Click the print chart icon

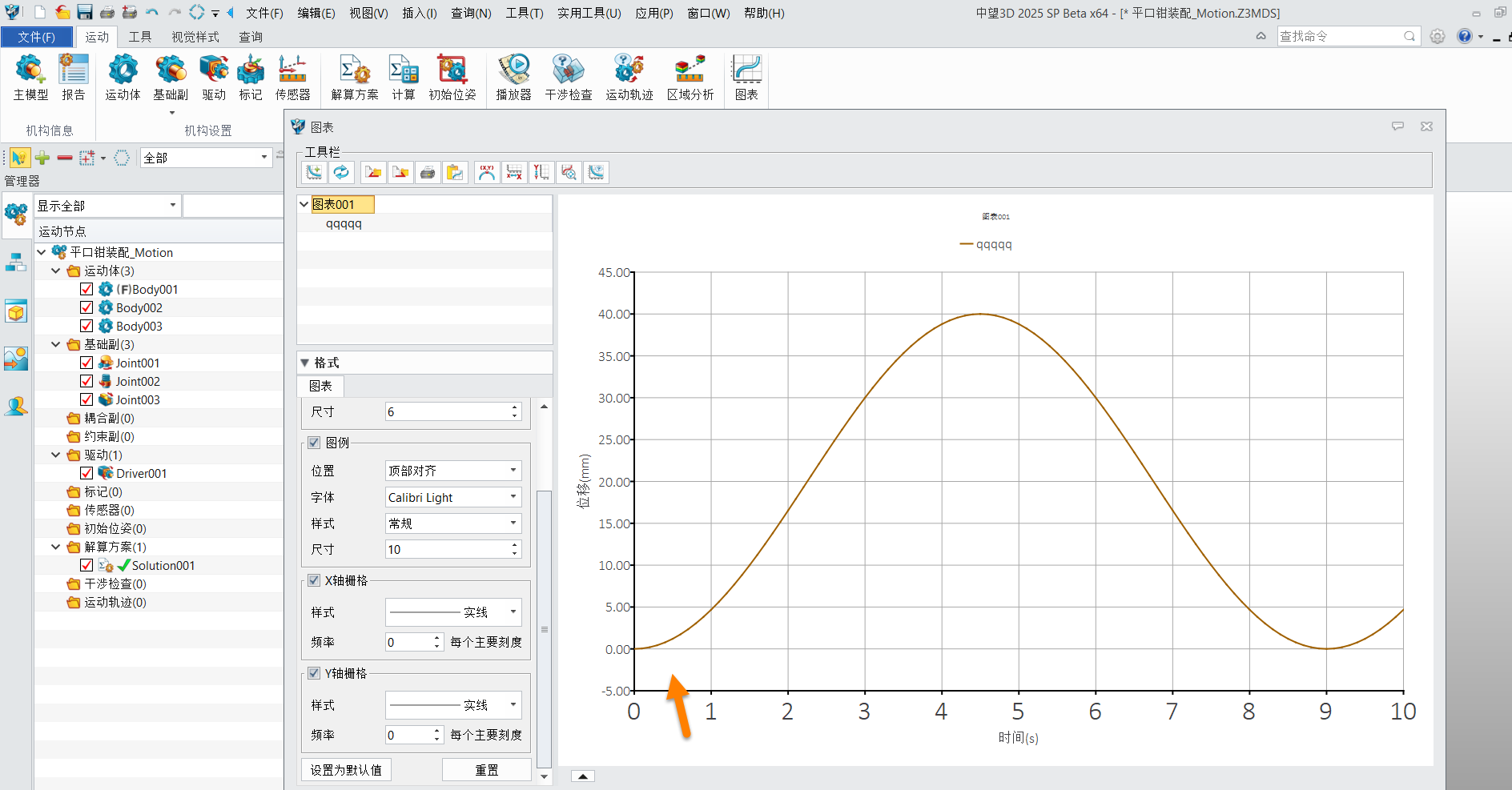pyautogui.click(x=428, y=172)
